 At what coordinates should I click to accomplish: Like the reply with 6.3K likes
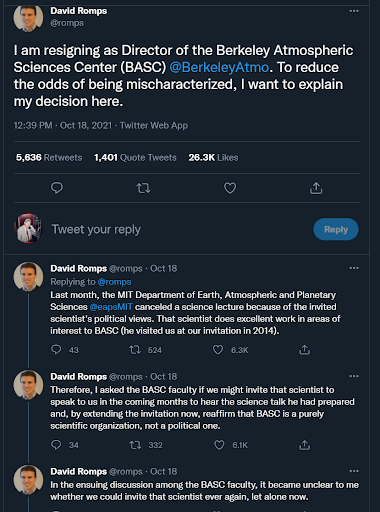[218, 350]
